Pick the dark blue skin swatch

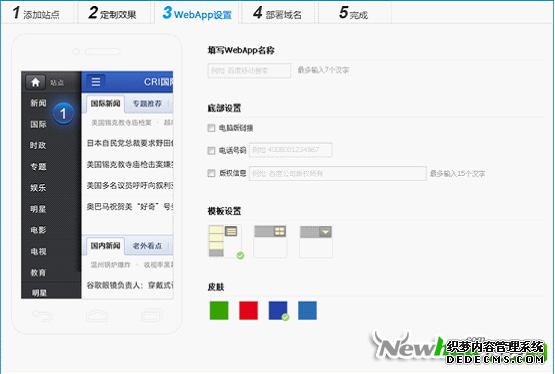(x=278, y=310)
